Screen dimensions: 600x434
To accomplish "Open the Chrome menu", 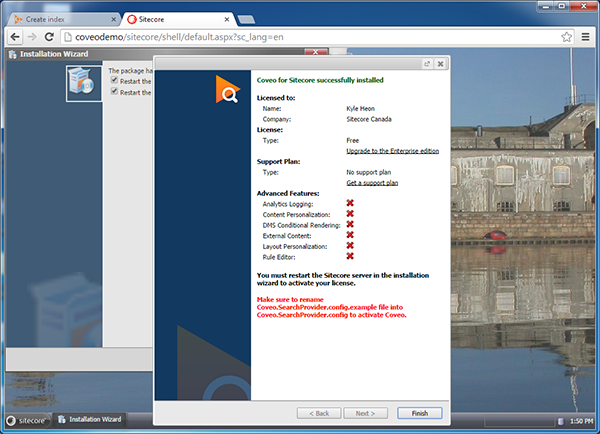I will click(x=585, y=37).
